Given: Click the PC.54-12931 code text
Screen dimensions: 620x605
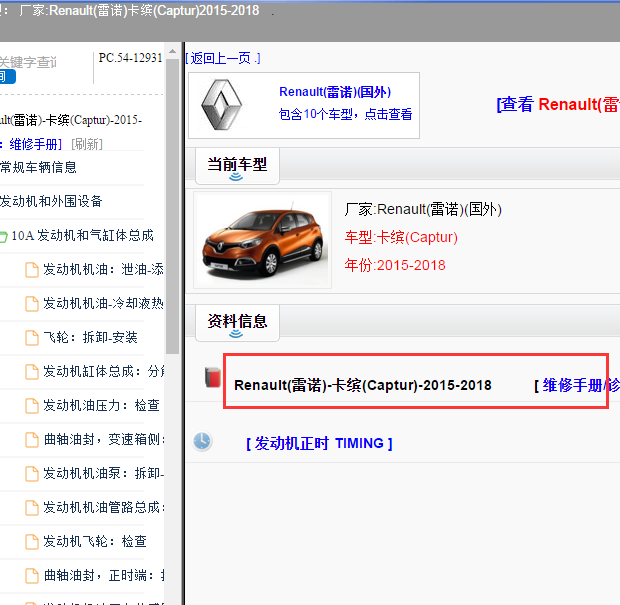Looking at the screenshot, I should (x=130, y=58).
